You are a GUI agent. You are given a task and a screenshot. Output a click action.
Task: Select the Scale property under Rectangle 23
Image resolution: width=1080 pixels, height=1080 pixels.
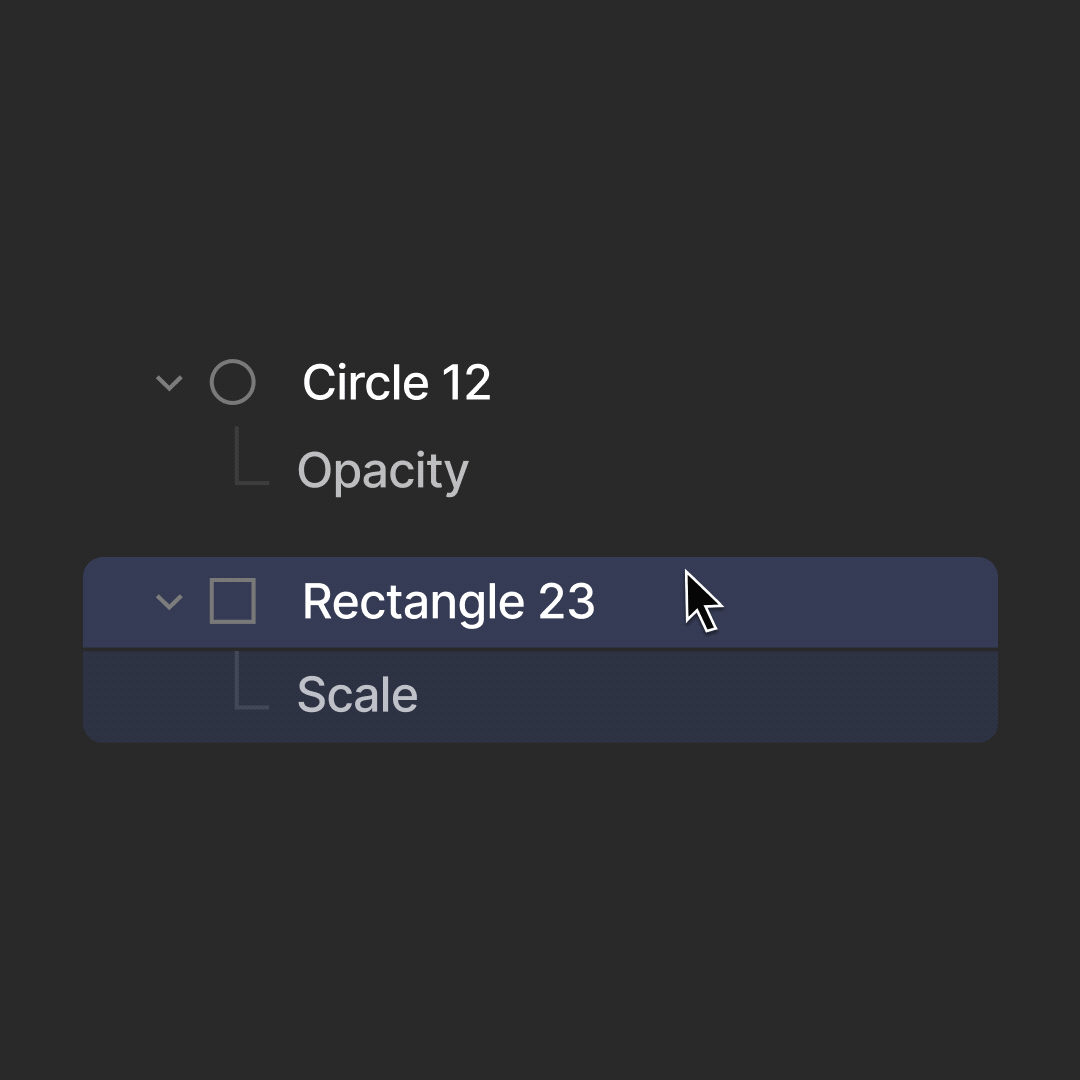(357, 694)
